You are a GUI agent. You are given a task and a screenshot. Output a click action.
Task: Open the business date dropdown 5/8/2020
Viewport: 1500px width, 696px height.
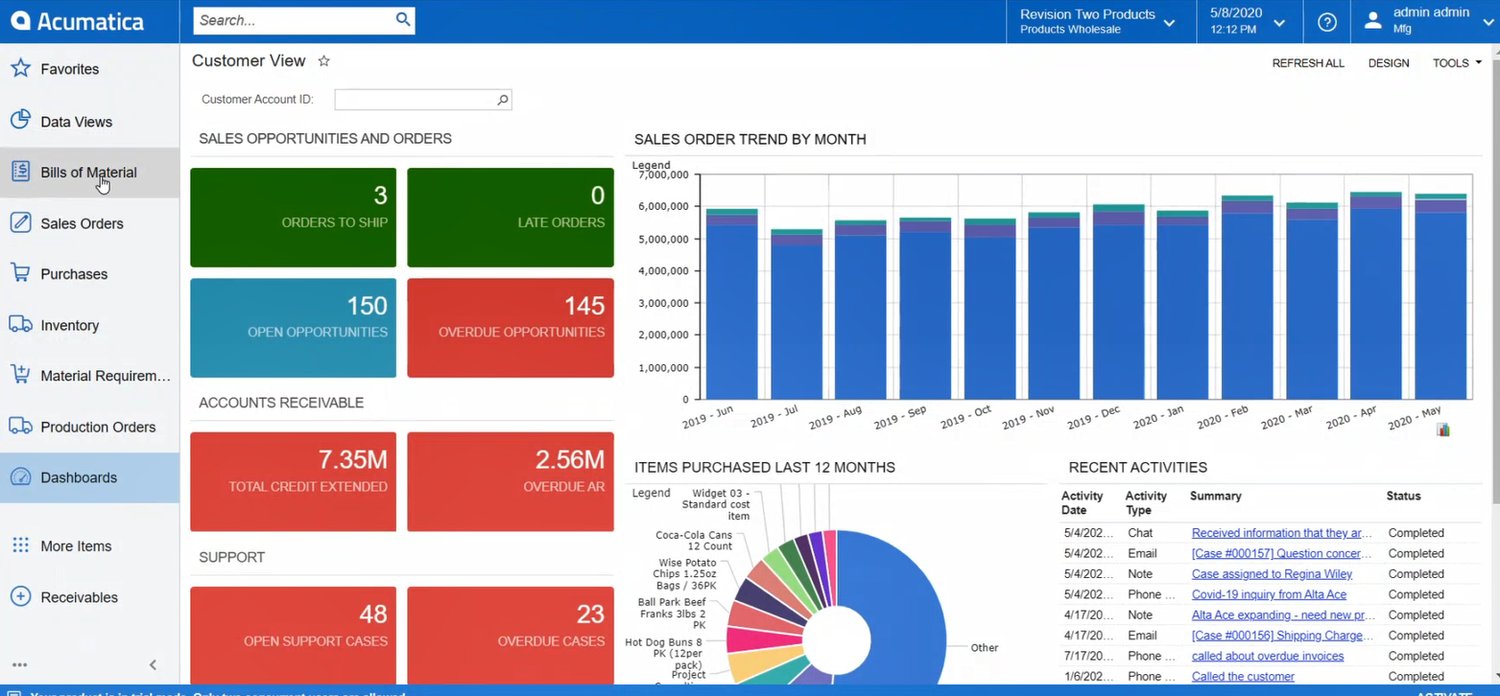tap(1279, 22)
